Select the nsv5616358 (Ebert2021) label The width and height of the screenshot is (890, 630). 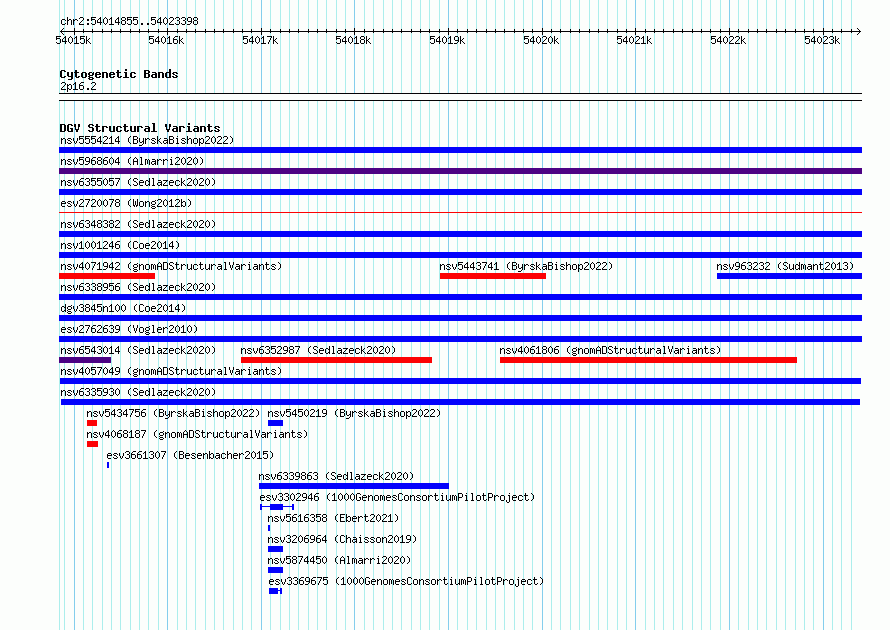pos(333,518)
